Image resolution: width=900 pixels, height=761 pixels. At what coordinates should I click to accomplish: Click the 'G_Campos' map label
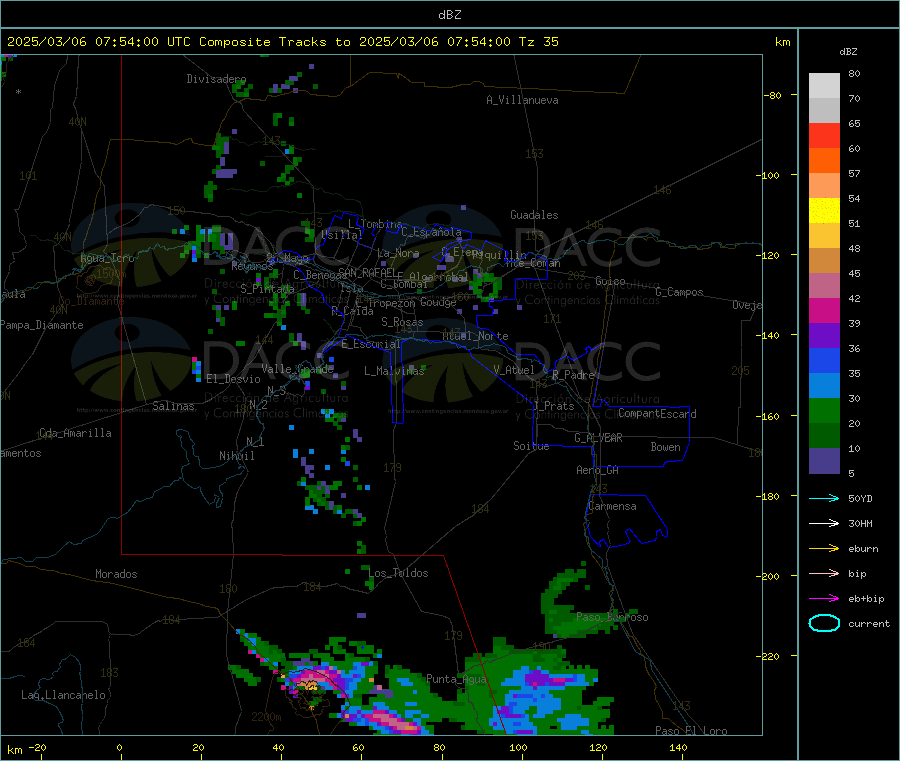point(680,292)
